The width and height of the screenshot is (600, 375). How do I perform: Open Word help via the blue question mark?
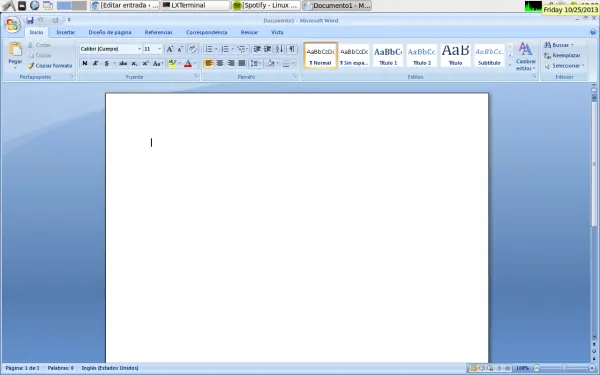(x=593, y=33)
